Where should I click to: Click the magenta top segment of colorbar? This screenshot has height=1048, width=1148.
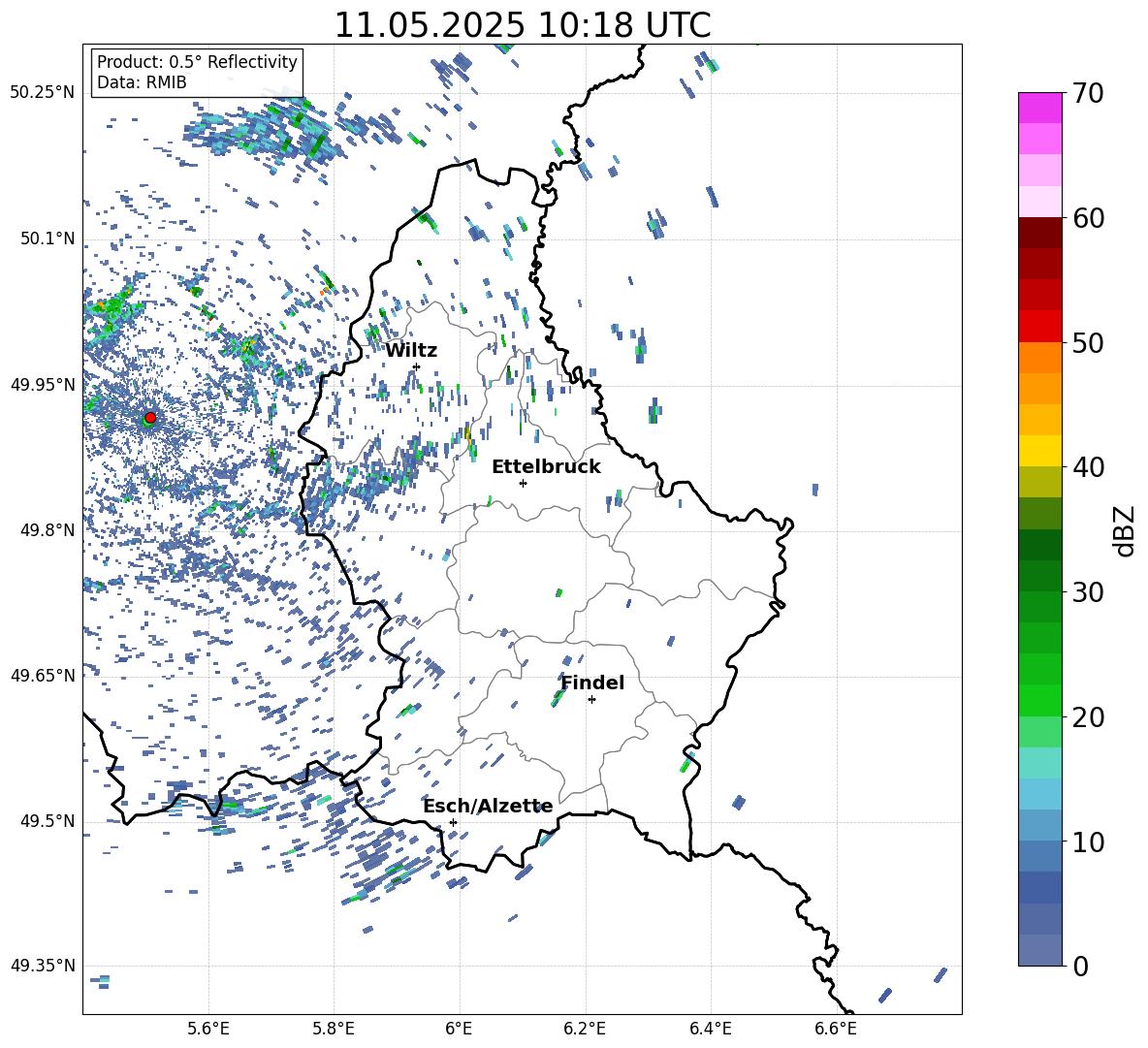pos(1039,109)
